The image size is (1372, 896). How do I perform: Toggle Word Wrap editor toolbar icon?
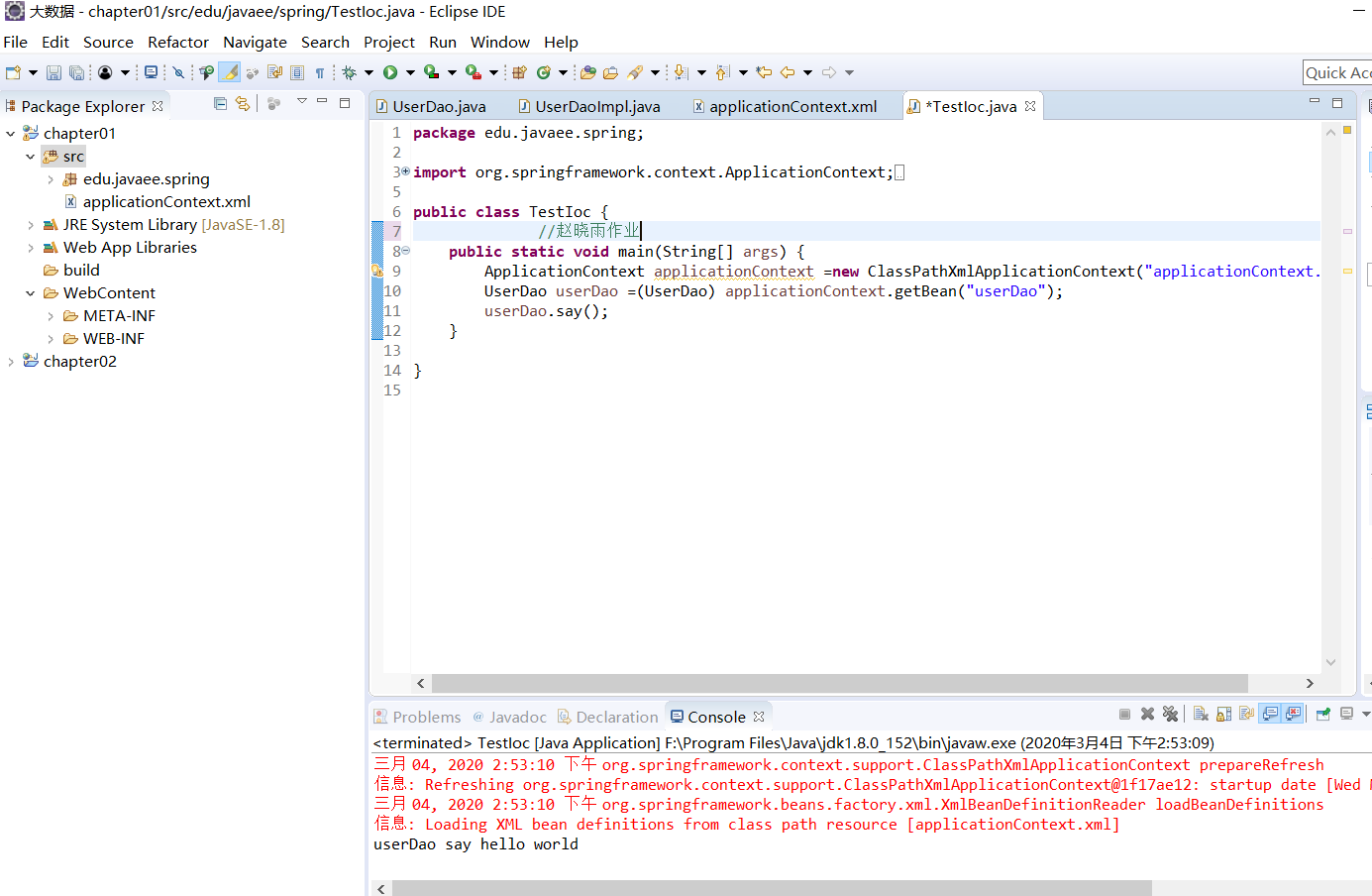point(274,72)
